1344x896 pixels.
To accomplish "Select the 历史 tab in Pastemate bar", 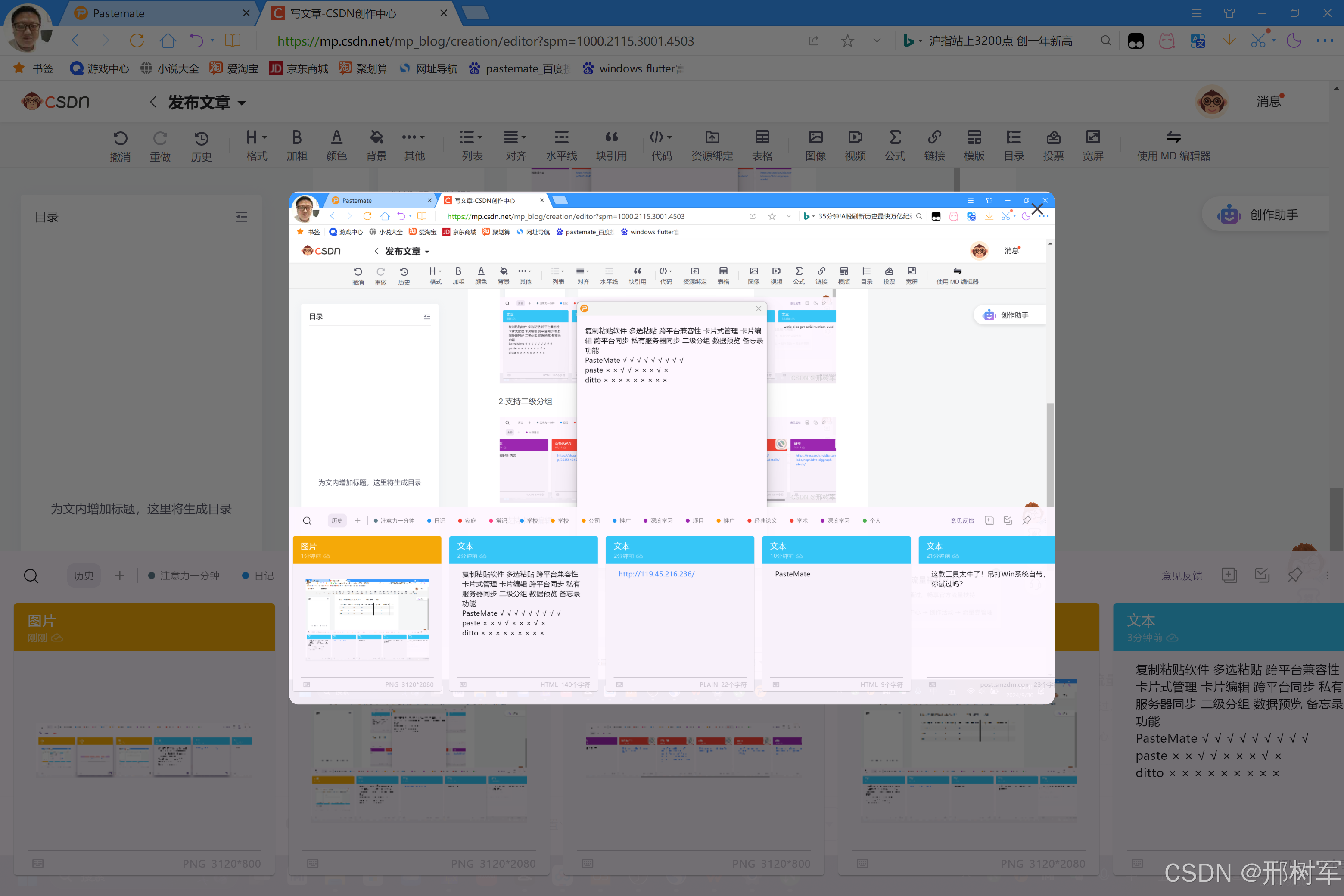I will (84, 576).
